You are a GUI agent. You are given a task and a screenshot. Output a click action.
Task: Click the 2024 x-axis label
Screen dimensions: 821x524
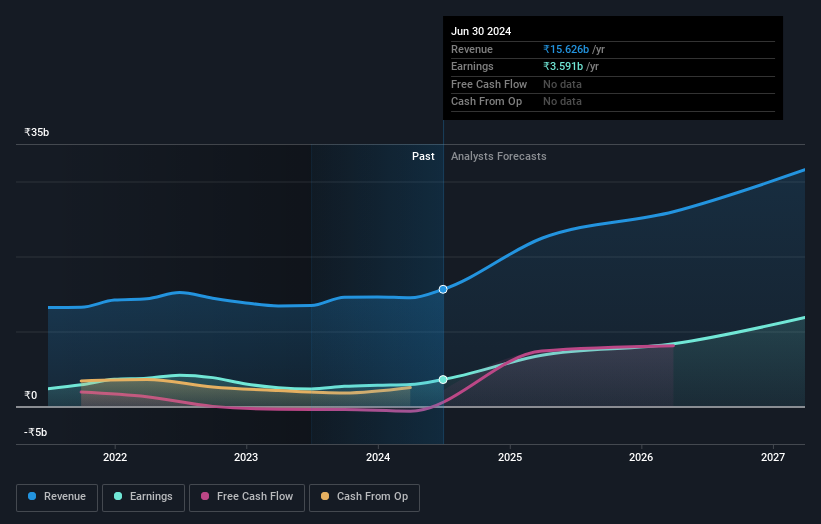[378, 457]
